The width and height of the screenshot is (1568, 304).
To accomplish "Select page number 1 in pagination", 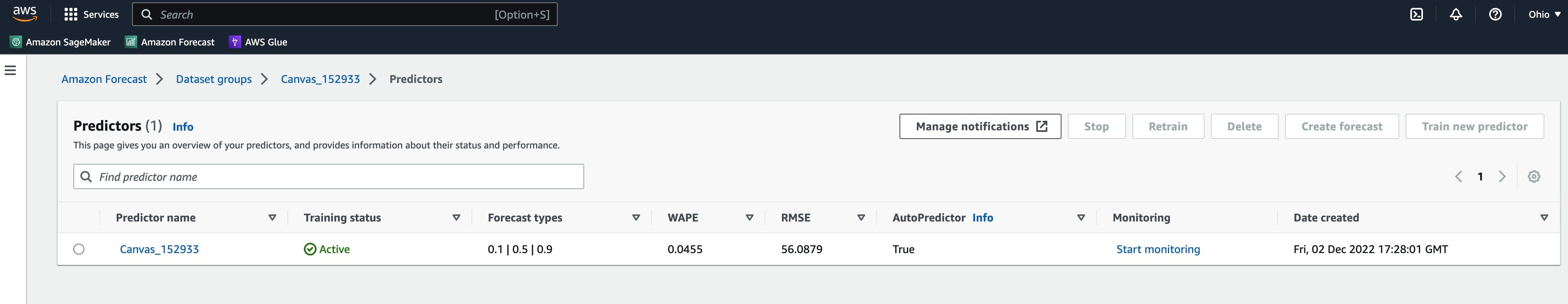I will coord(1480,176).
